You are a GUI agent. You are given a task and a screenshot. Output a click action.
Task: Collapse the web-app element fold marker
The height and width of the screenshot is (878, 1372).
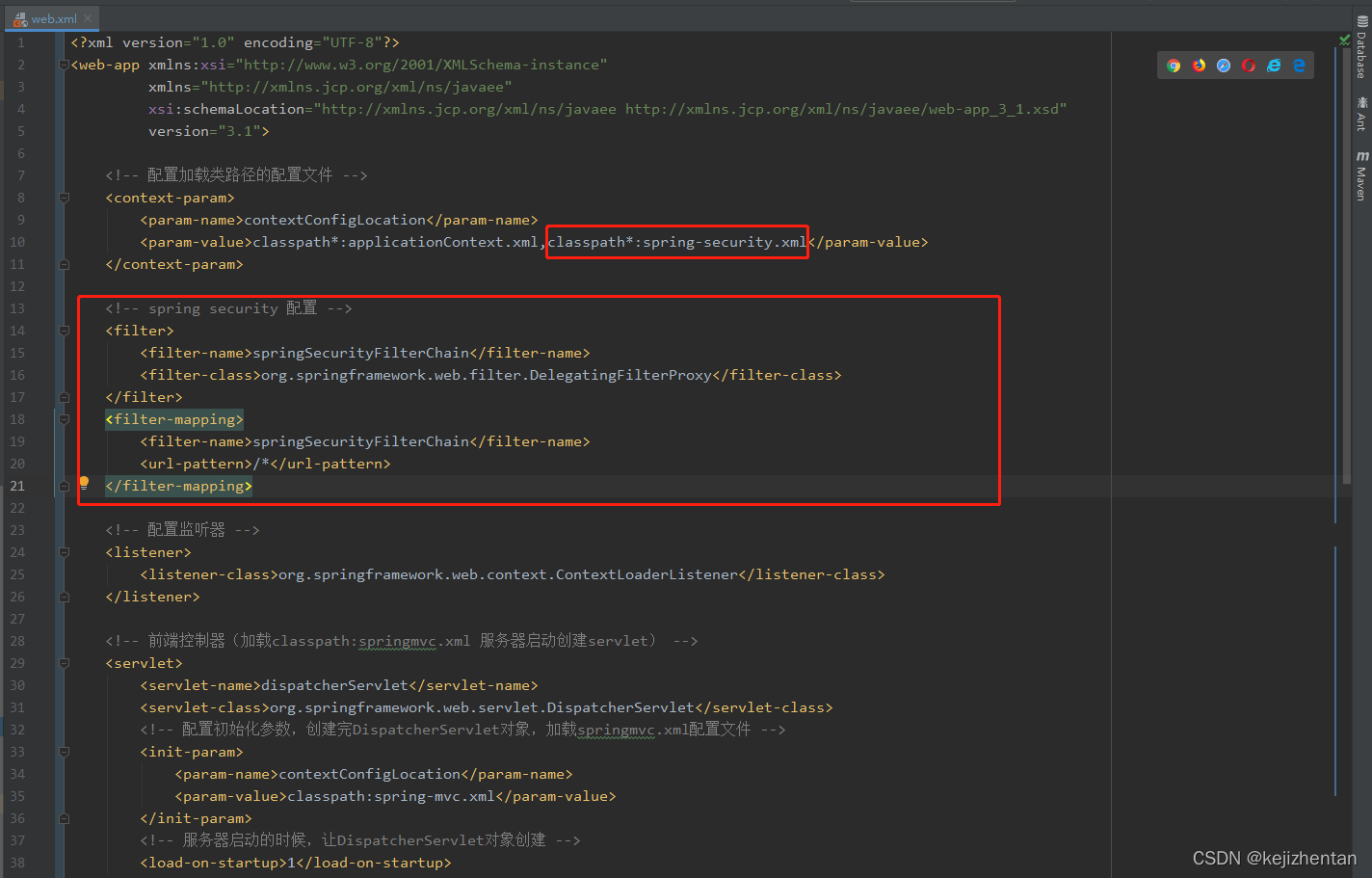click(x=64, y=65)
